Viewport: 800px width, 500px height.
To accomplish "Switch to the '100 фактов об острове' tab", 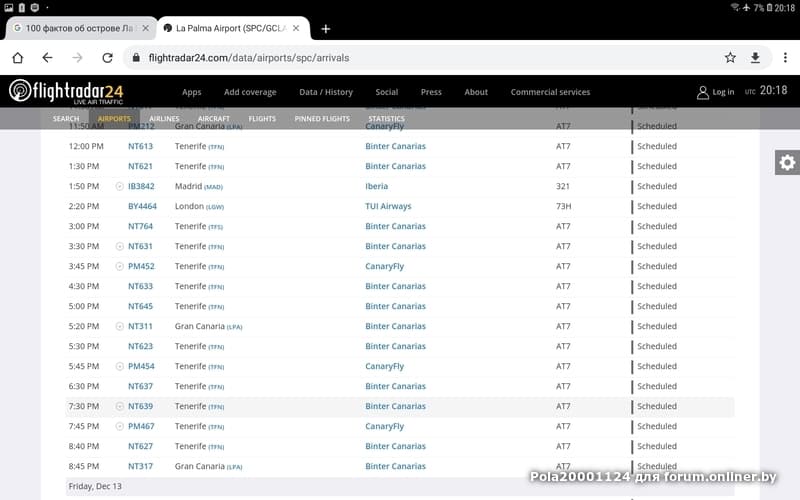I will point(79,28).
